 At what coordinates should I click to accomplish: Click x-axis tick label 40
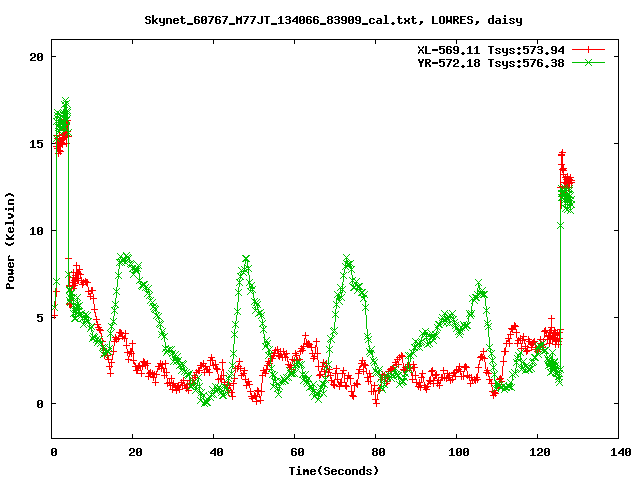pos(216,452)
